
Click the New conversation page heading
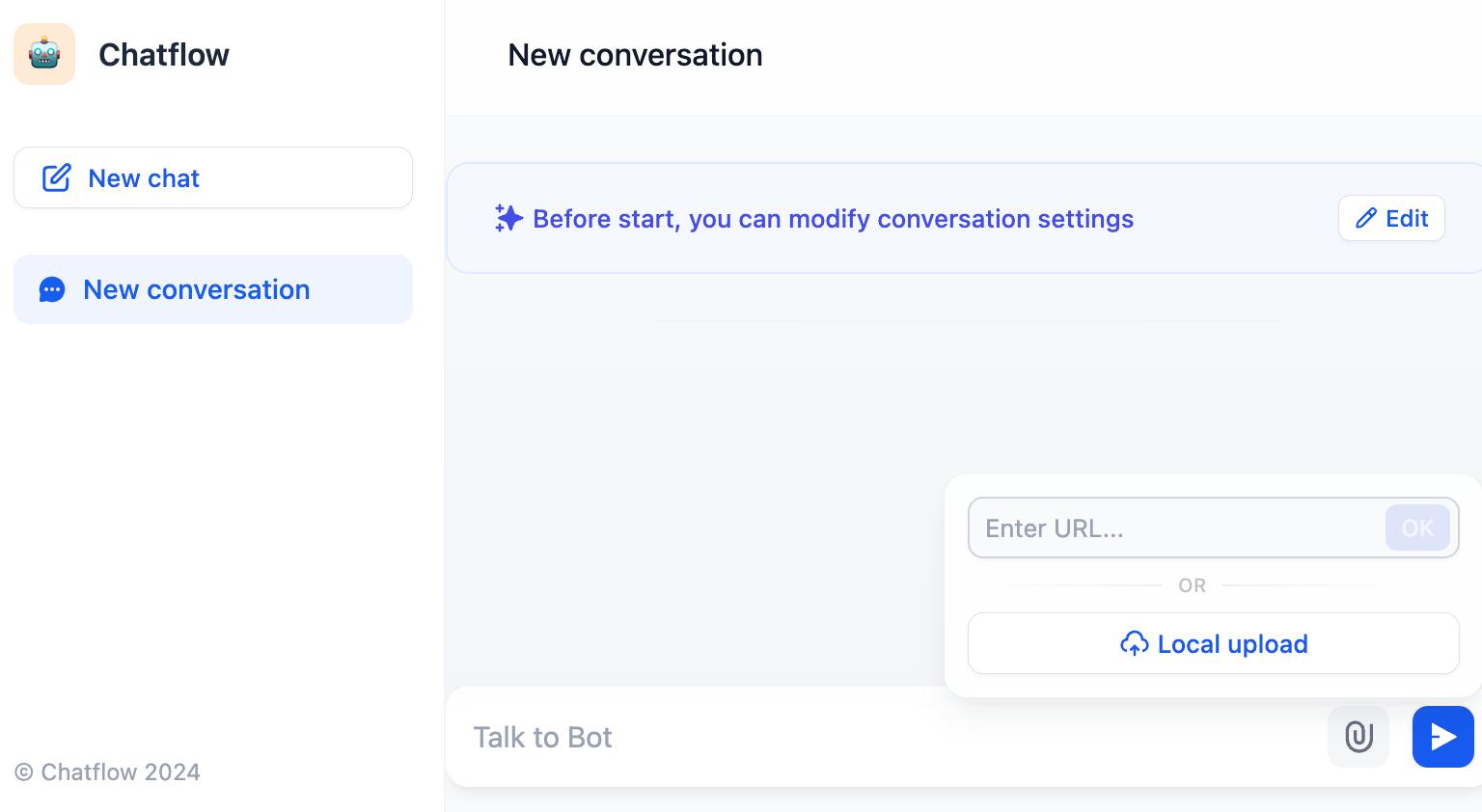click(x=635, y=55)
